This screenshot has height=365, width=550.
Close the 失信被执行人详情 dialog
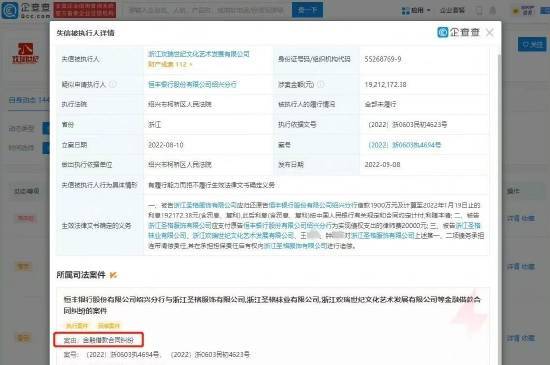pos(490,33)
